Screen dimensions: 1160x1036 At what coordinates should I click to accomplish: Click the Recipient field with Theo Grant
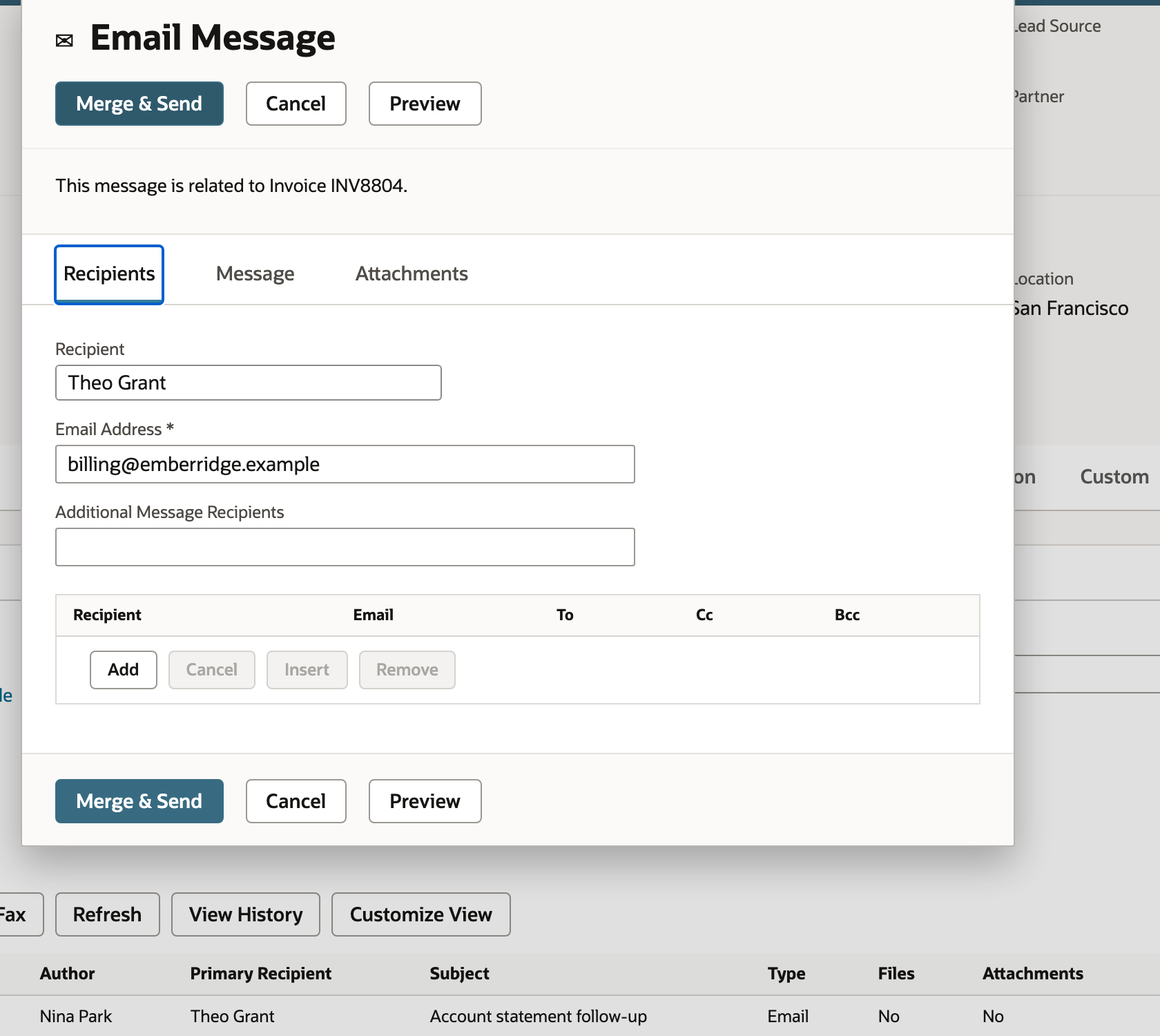249,383
